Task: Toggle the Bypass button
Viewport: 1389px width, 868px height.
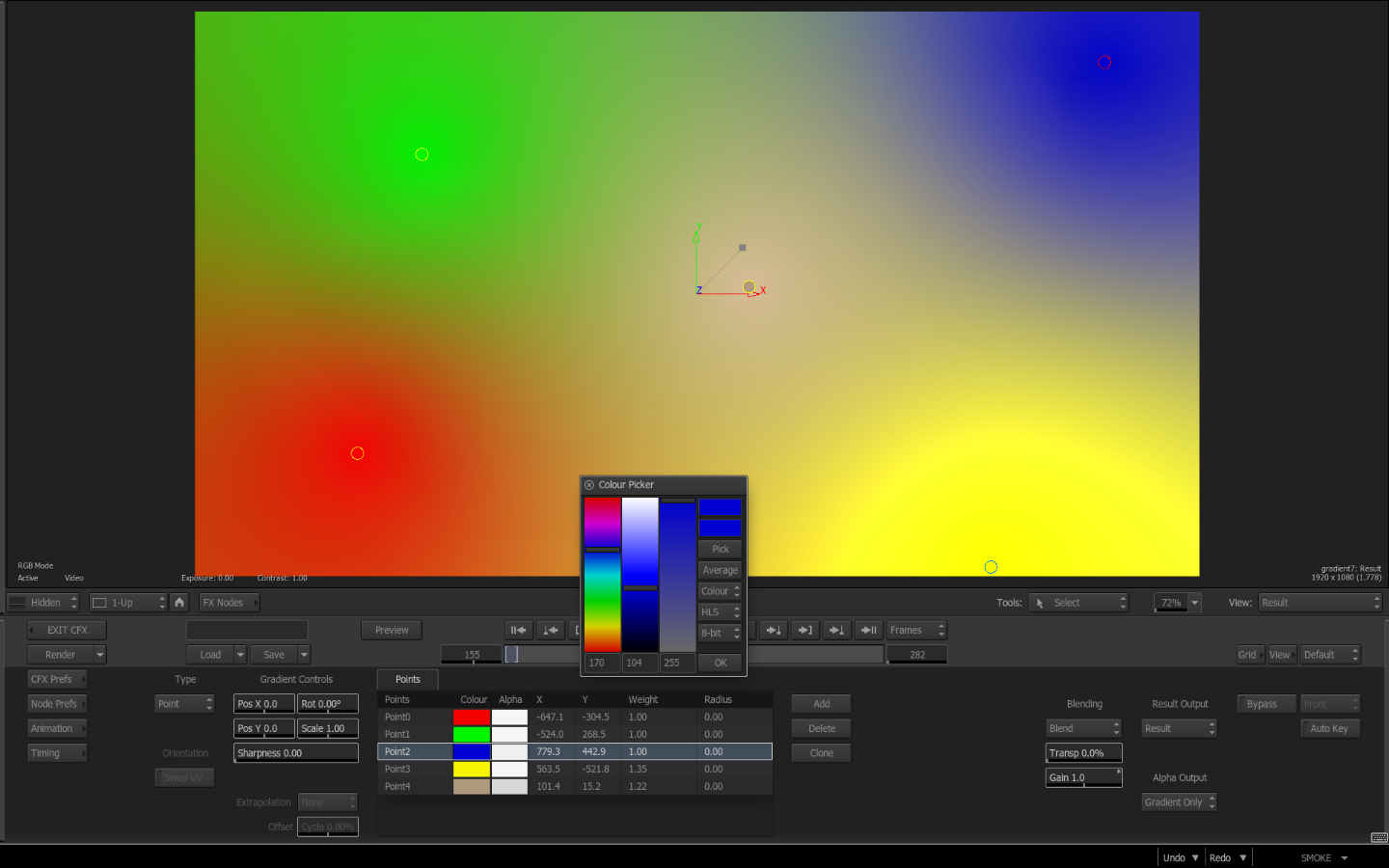Action: 1266,704
